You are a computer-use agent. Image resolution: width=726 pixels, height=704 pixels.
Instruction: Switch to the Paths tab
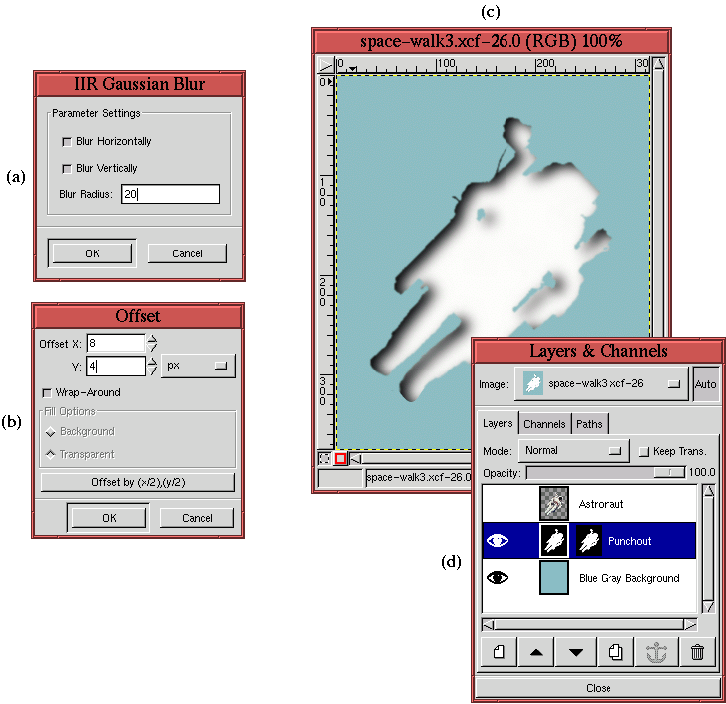pos(589,424)
